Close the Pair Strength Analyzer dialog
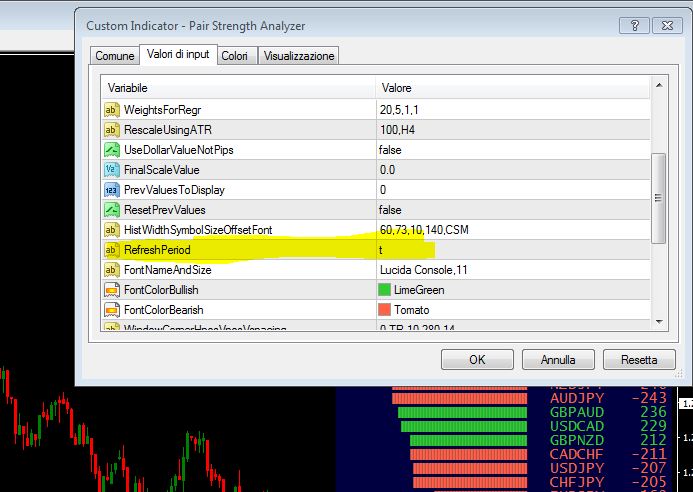 pyautogui.click(x=667, y=26)
